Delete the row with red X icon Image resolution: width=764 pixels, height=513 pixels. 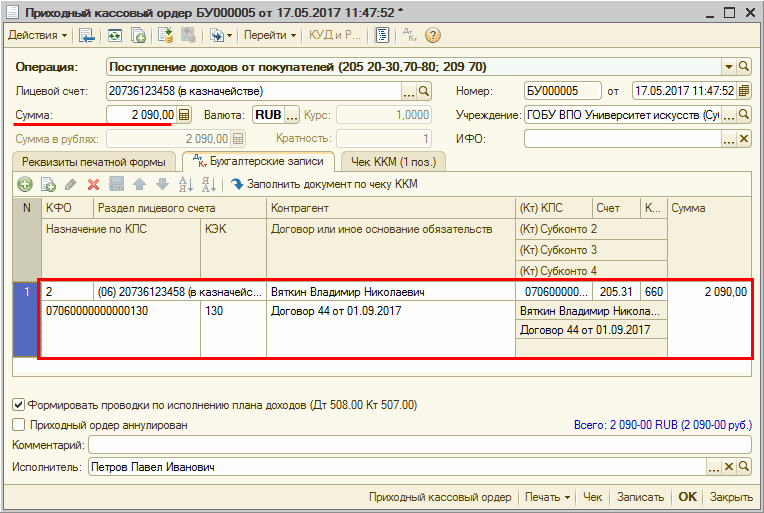tap(94, 184)
